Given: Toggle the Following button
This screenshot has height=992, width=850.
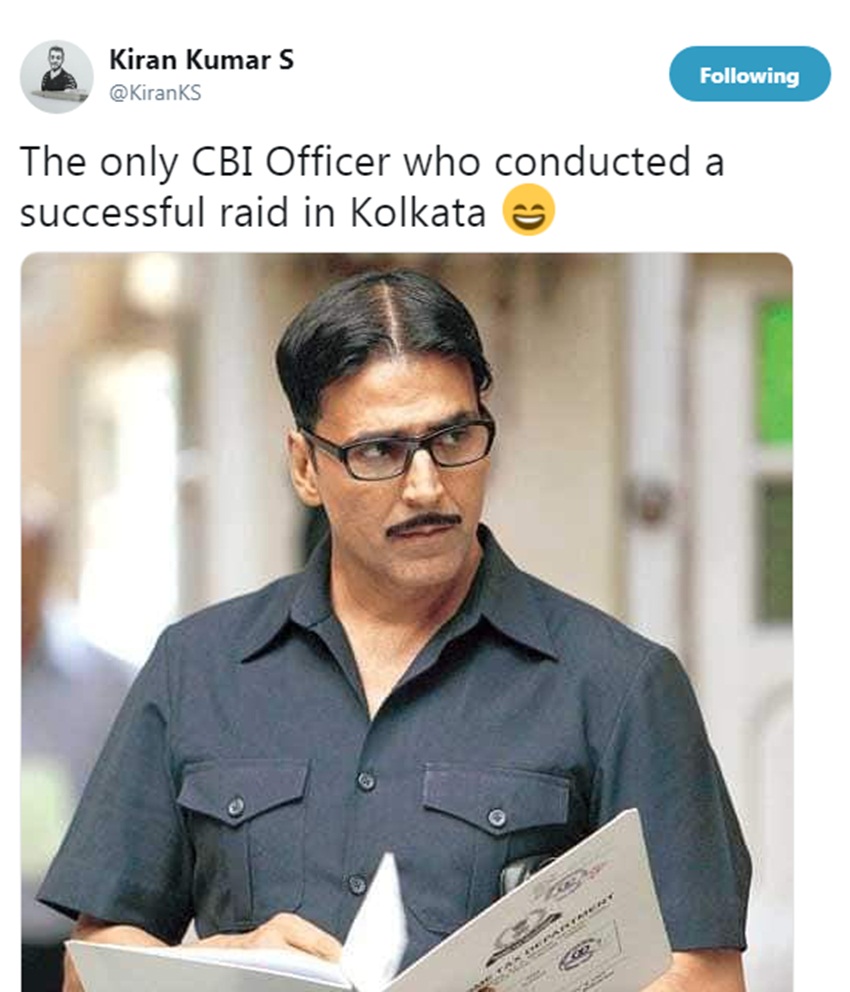Looking at the screenshot, I should click(x=749, y=74).
